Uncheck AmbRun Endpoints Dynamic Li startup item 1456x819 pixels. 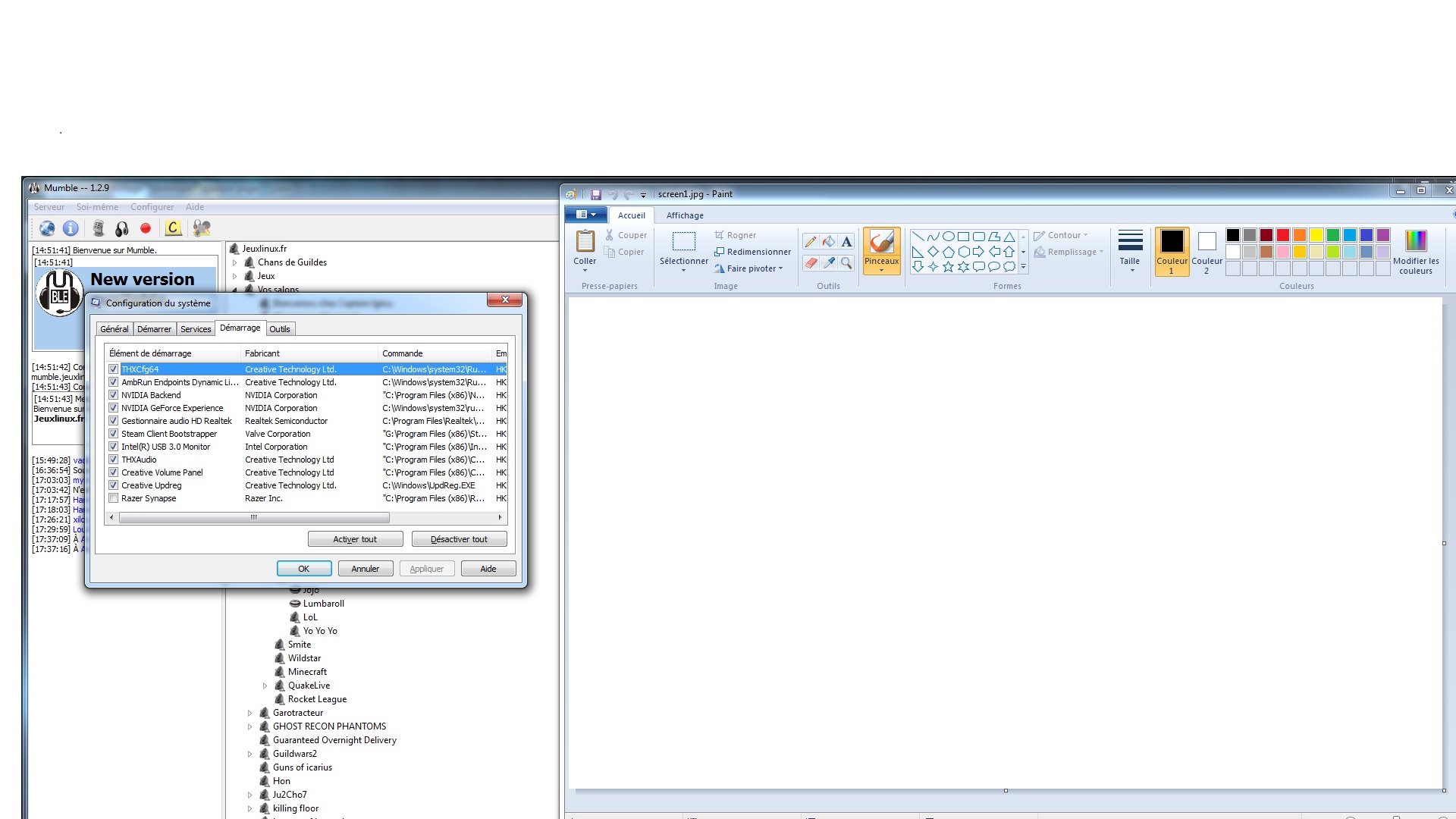[114, 382]
